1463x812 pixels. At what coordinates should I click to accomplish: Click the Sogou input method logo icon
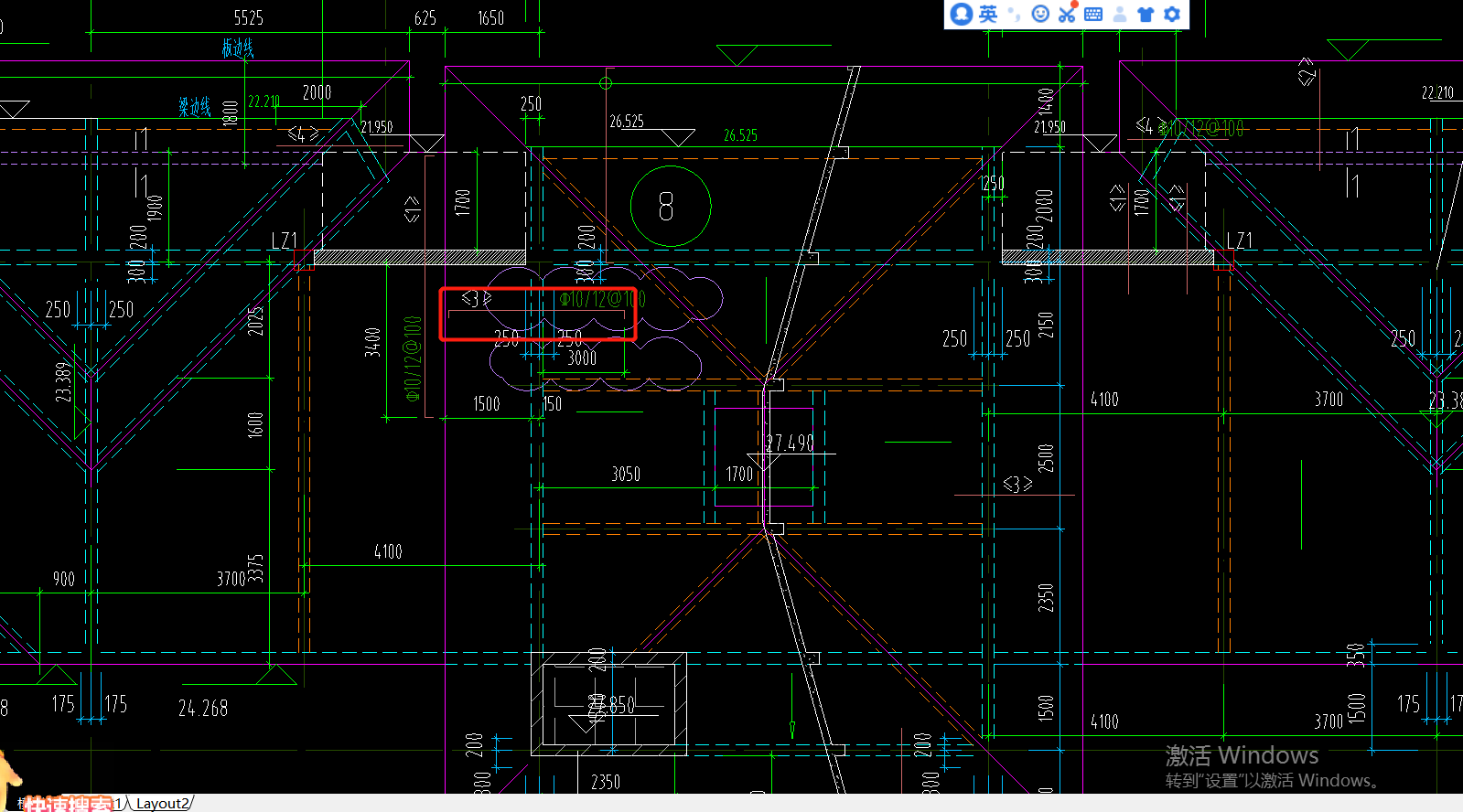tap(961, 14)
